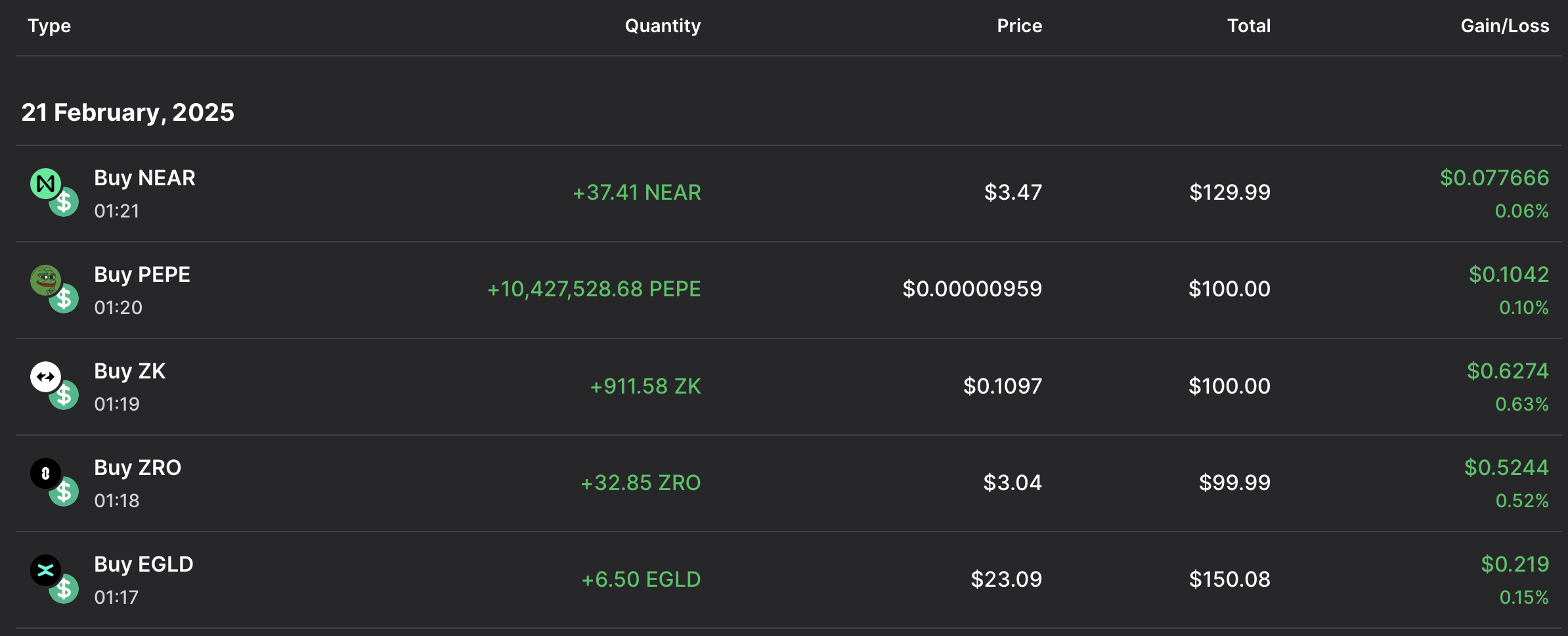Click the dollar badge on the ZK row

point(64,396)
